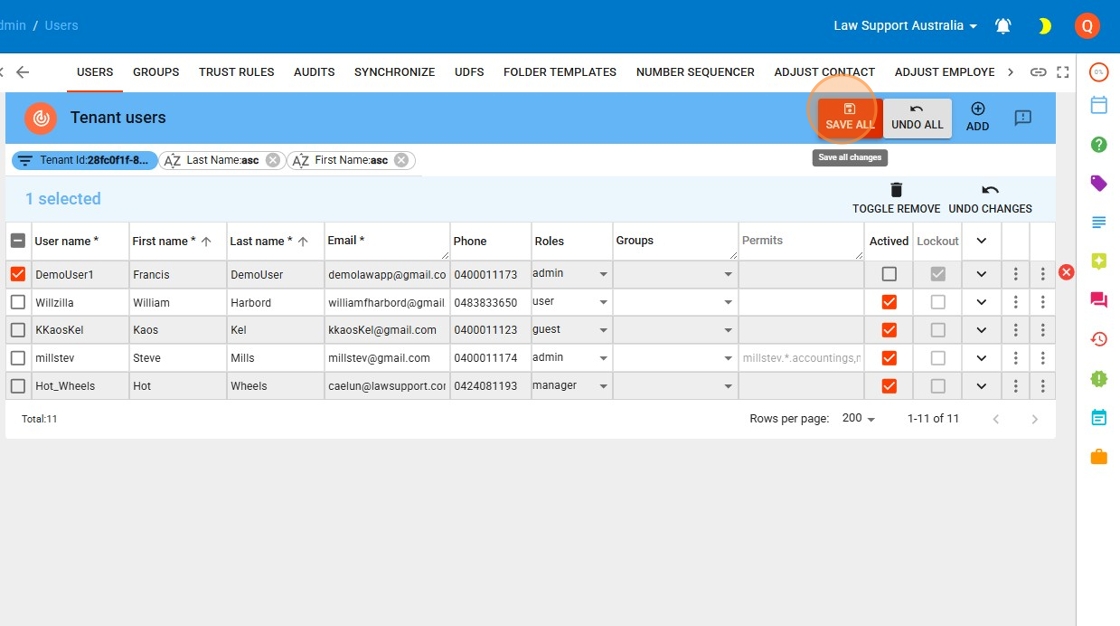1120x626 pixels.
Task: Open Roles dropdown for Hot_Wheels
Action: pyautogui.click(x=603, y=386)
